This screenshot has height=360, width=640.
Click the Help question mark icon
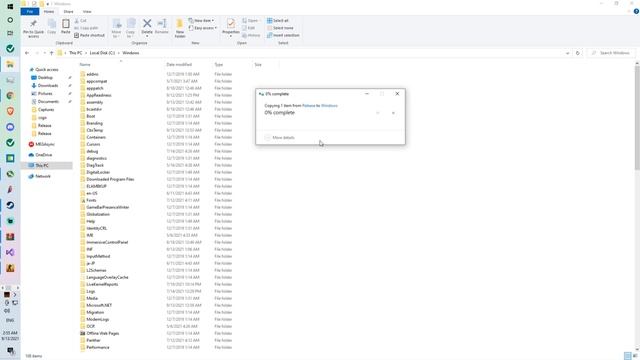(x=636, y=11)
